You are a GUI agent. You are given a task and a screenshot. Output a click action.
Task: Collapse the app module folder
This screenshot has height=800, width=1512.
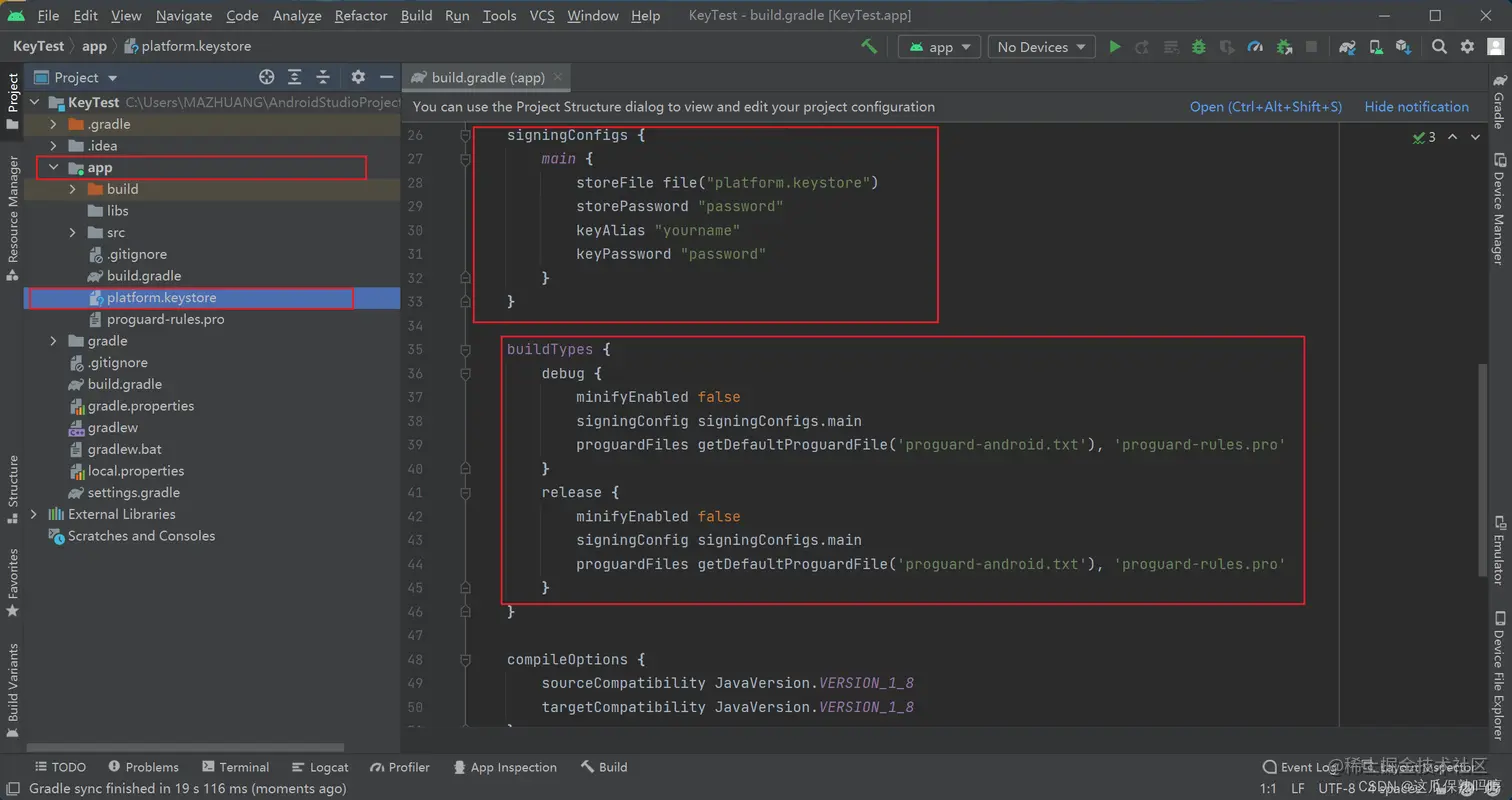54,168
